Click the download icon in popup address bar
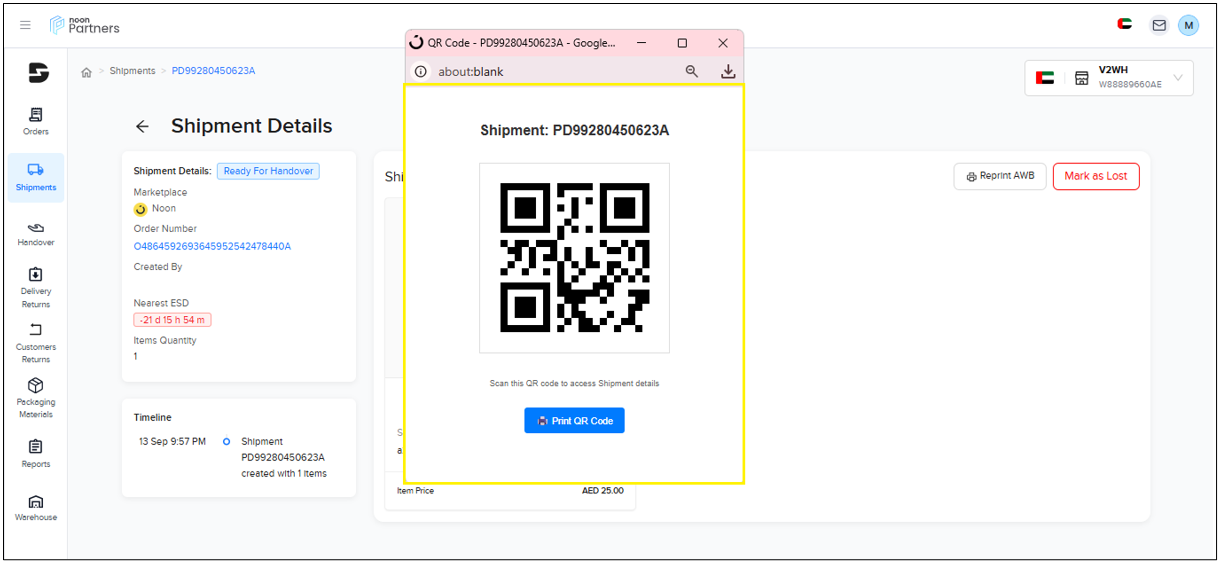Viewport: 1220px width, 561px height. [x=728, y=72]
